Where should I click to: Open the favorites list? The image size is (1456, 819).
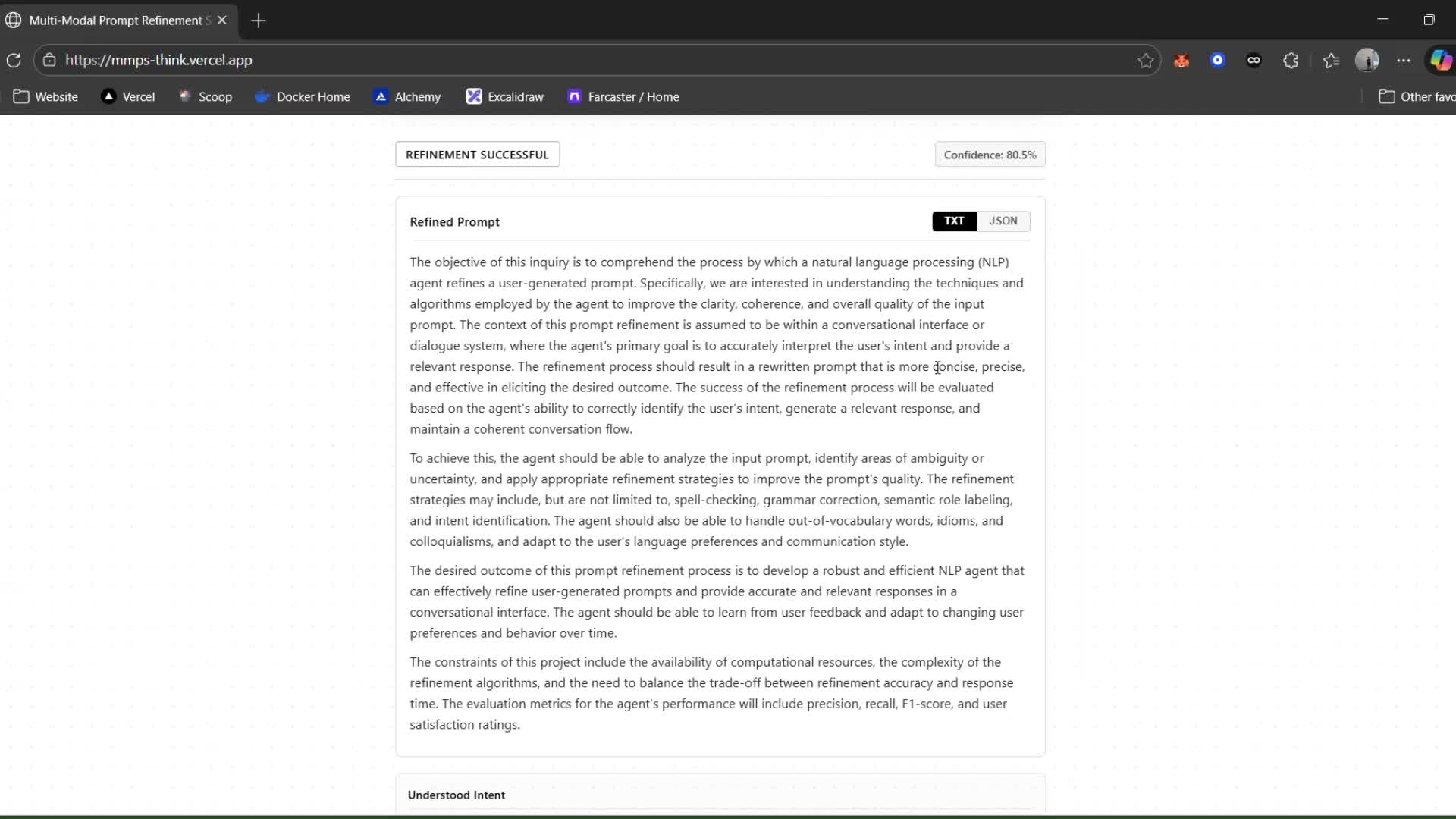[1332, 60]
